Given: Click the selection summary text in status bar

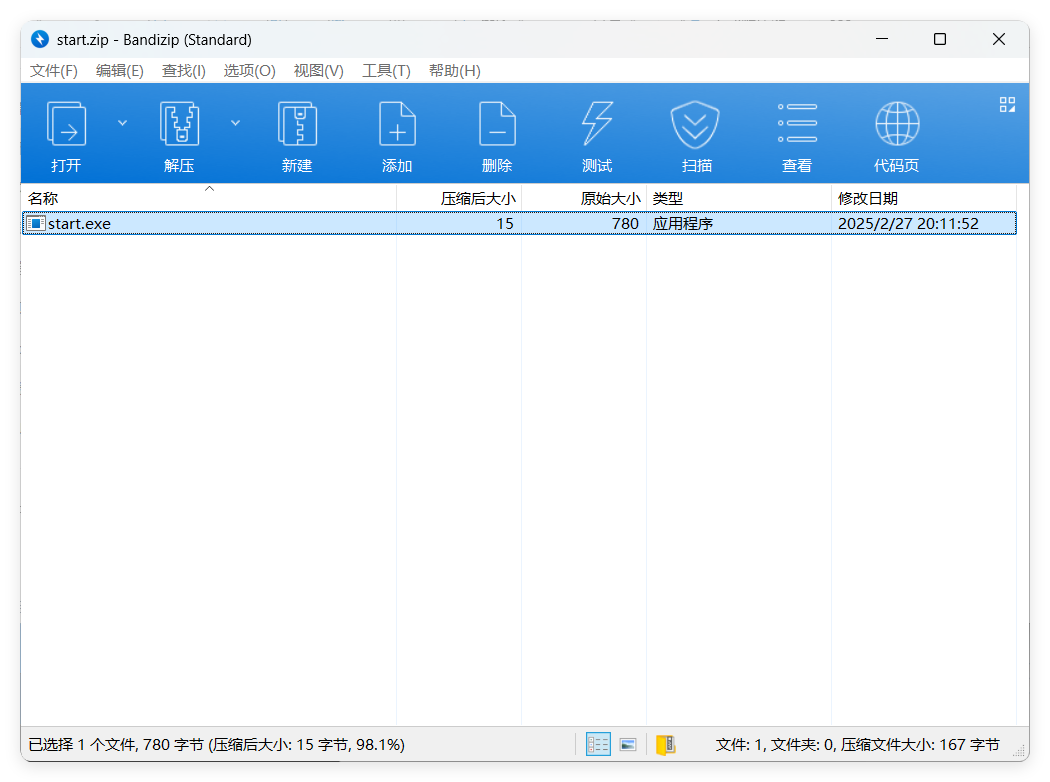Looking at the screenshot, I should 216,745.
